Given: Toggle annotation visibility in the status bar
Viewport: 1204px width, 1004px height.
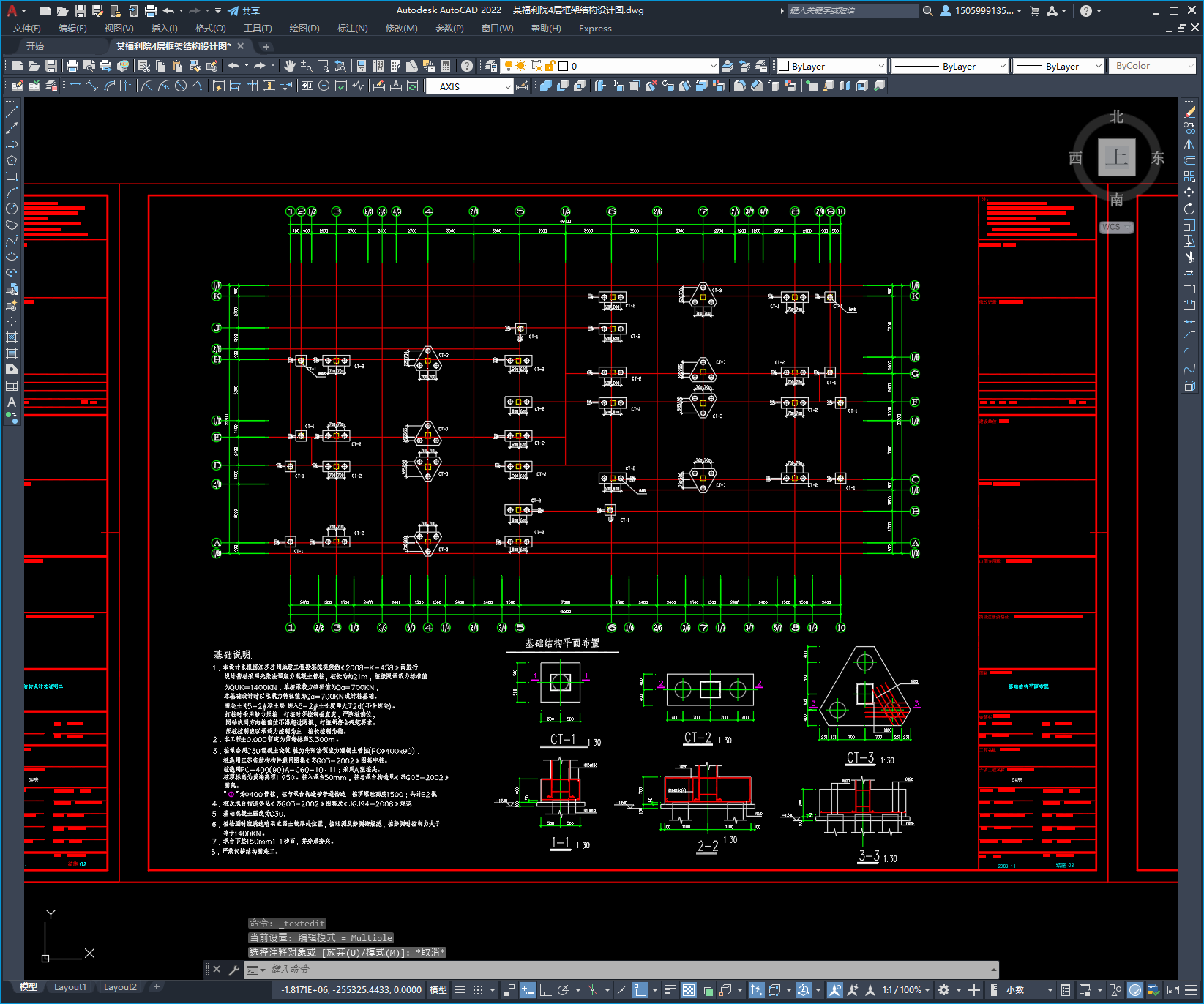Looking at the screenshot, I should pos(835,990).
